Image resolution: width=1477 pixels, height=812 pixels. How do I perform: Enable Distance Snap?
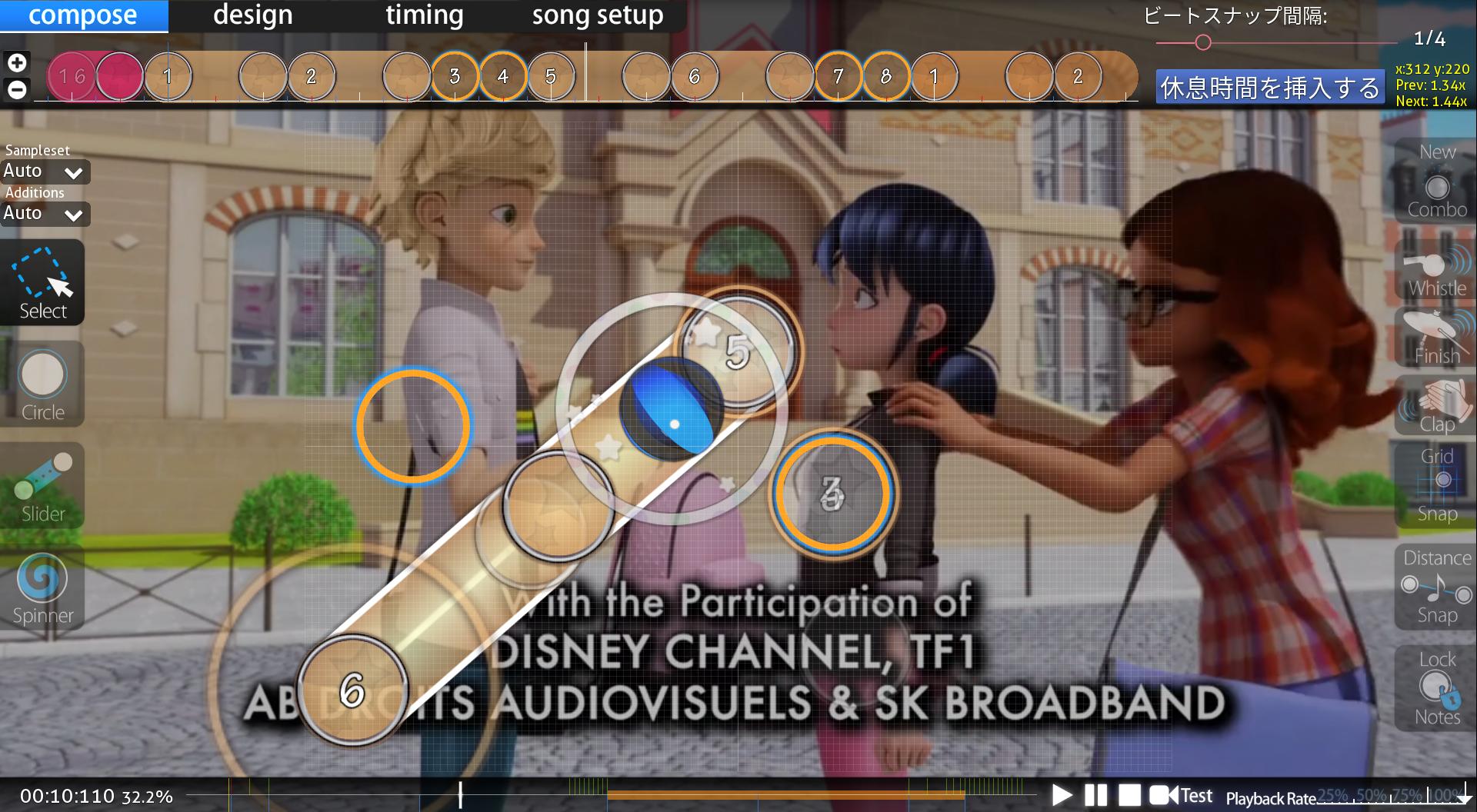(1436, 586)
